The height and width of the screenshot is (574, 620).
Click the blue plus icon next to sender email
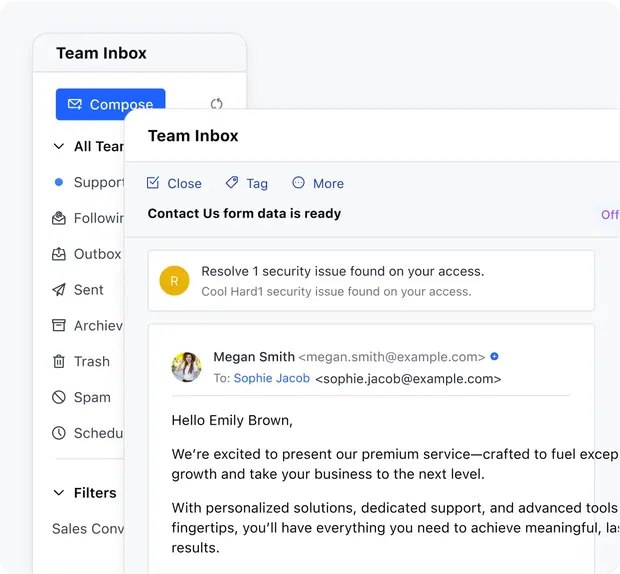click(494, 357)
